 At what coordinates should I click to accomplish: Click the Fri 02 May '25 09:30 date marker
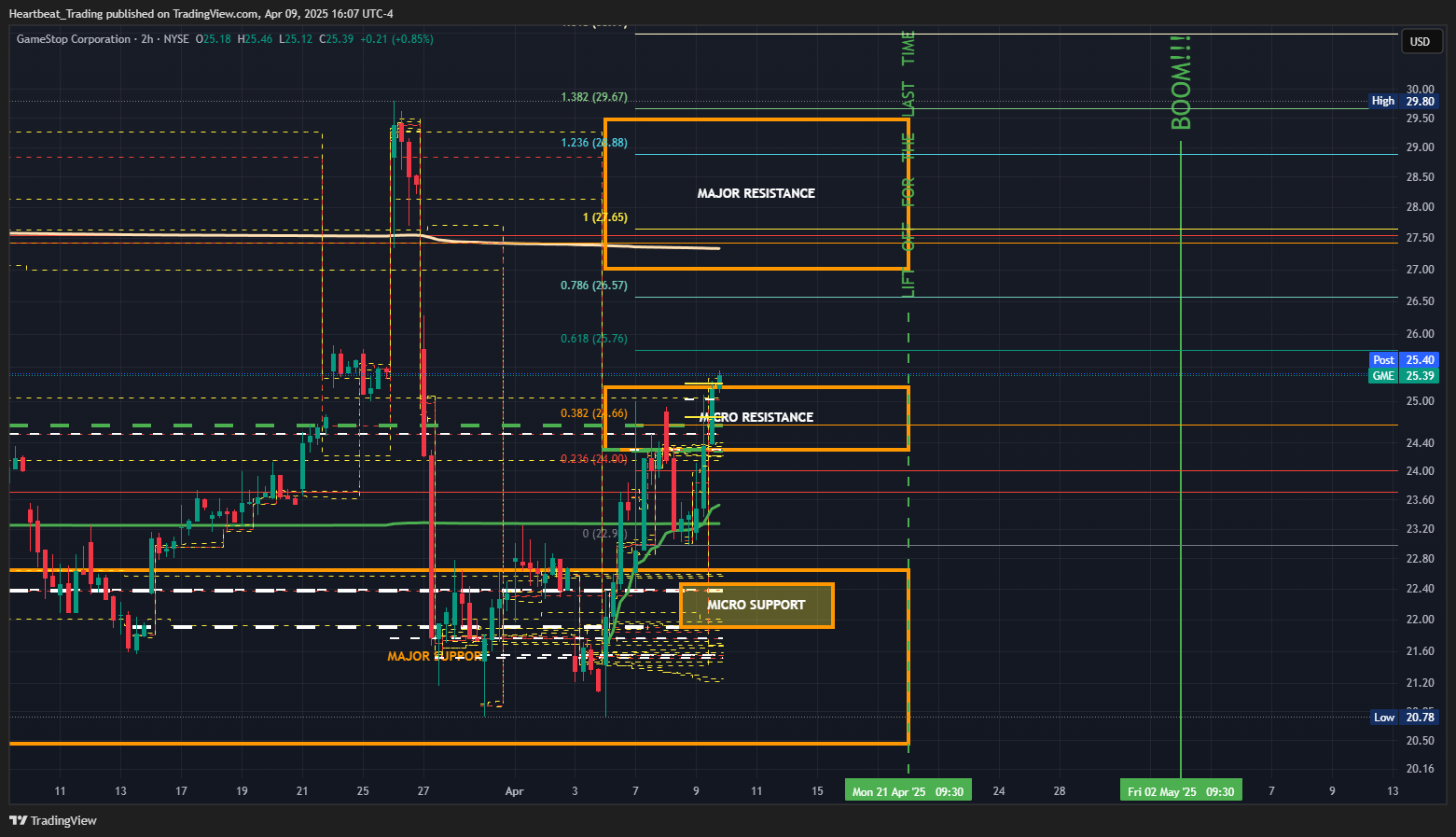pyautogui.click(x=1181, y=791)
